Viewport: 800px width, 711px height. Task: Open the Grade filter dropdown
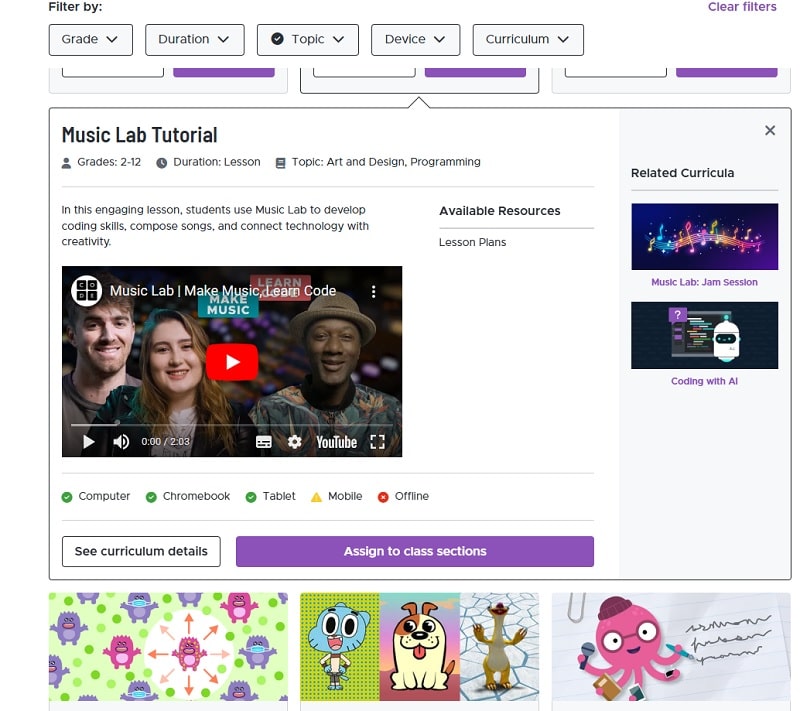(x=91, y=40)
